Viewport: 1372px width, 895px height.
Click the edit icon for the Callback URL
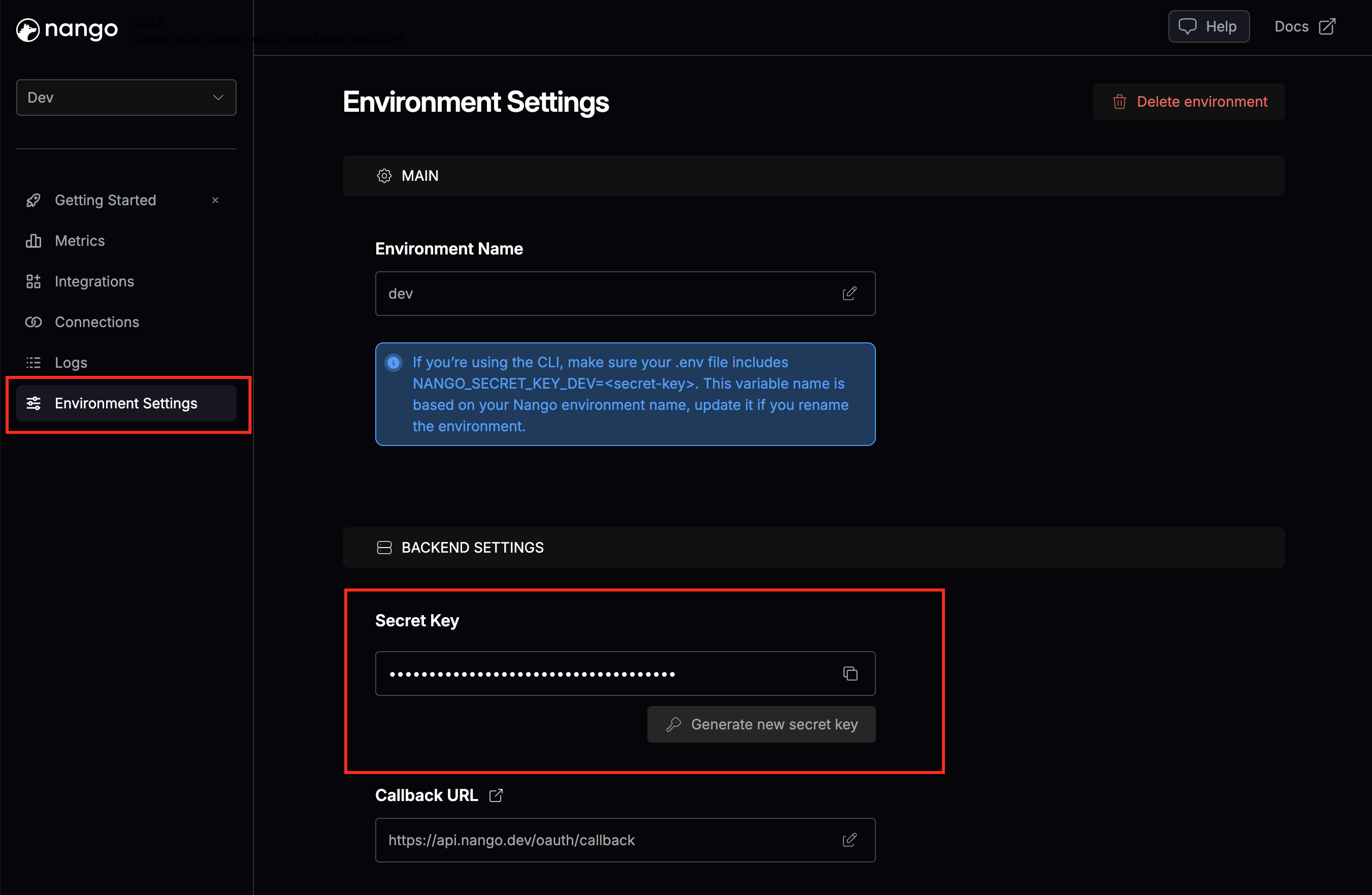click(849, 840)
